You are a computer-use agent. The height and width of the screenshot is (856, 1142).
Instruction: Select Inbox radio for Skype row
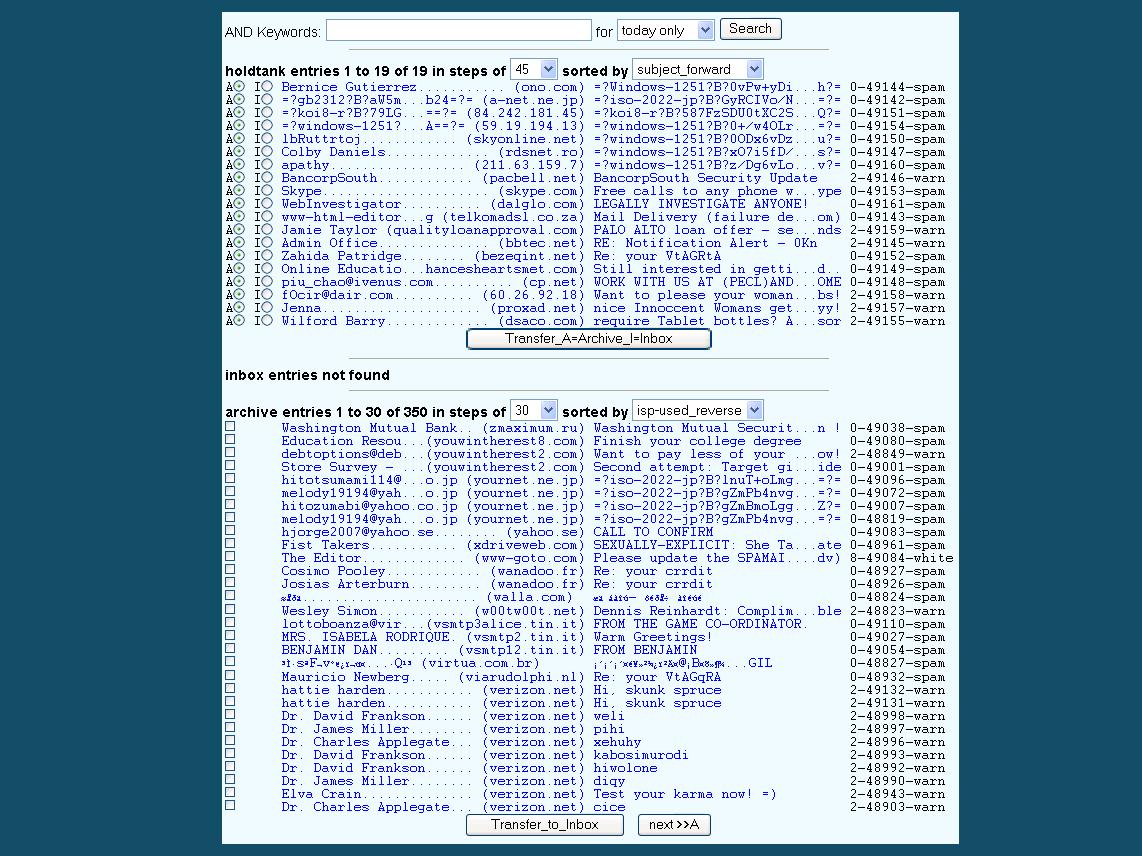(267, 190)
